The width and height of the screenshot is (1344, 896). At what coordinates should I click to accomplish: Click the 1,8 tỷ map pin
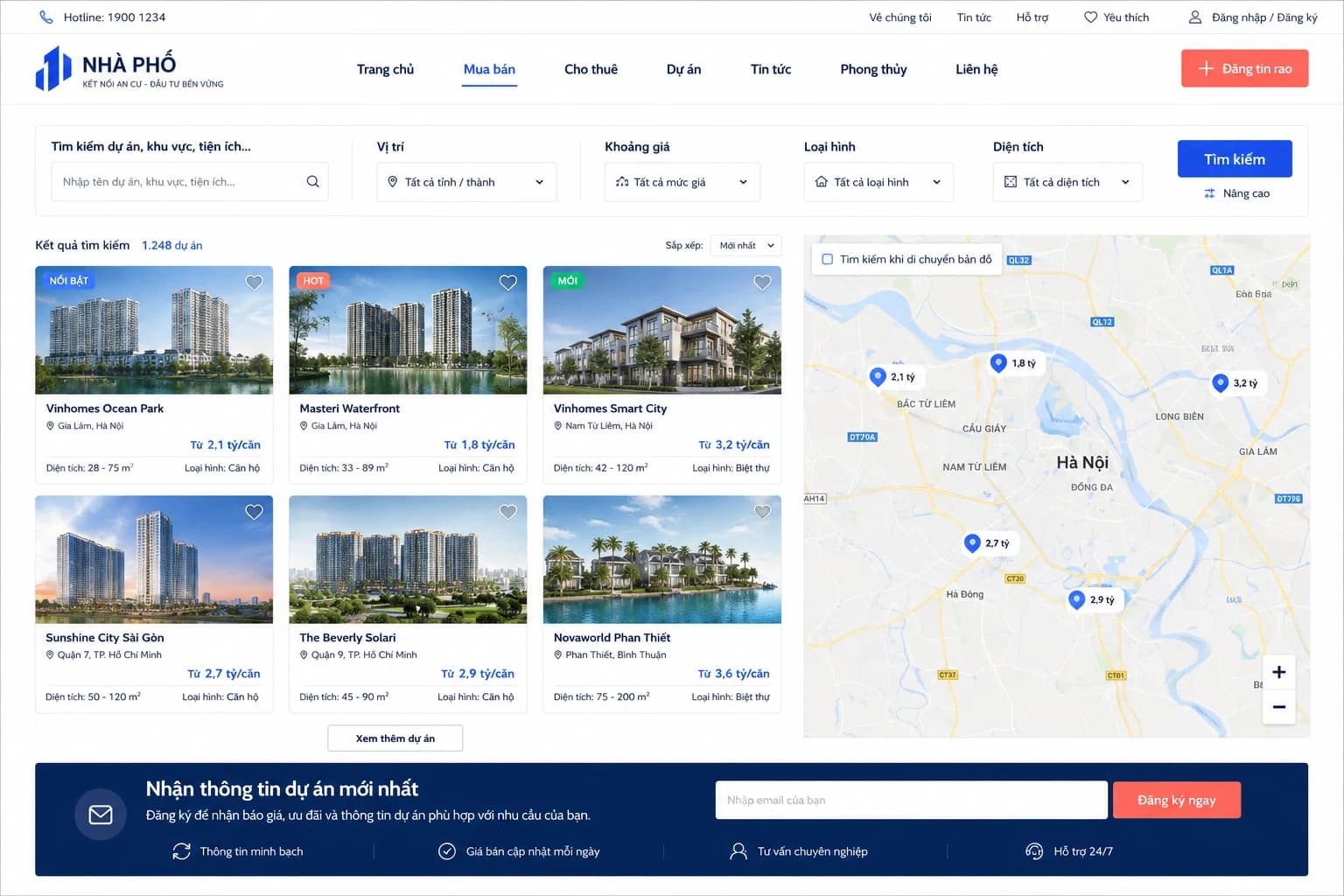pos(998,362)
